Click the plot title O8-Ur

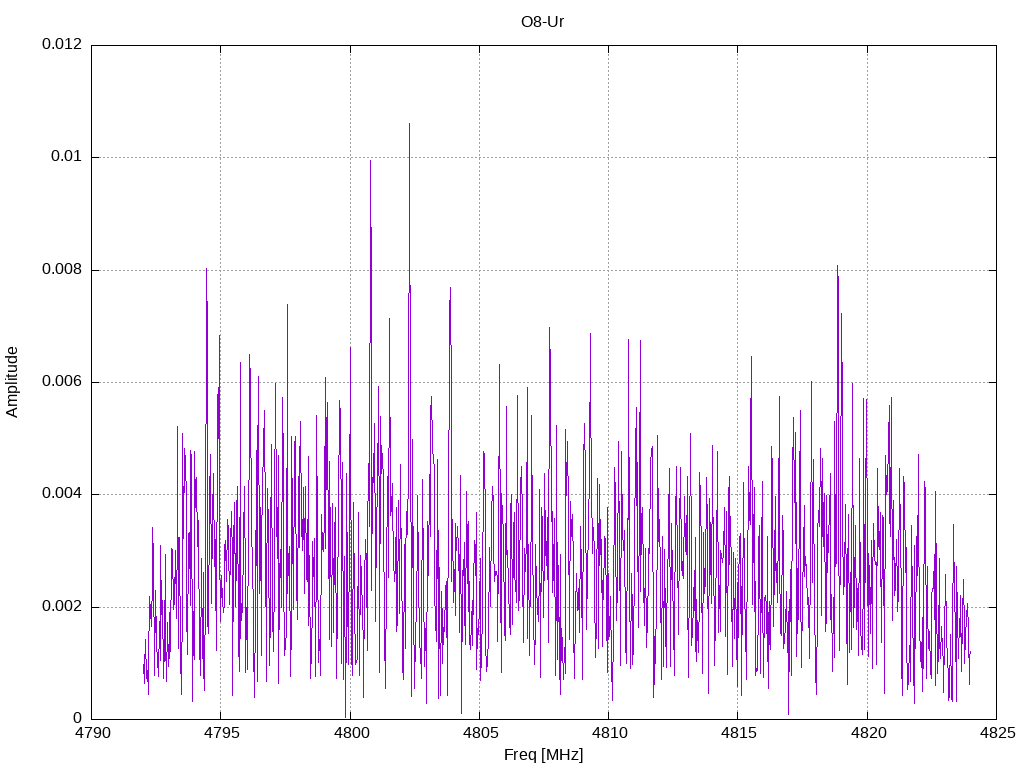[542, 22]
